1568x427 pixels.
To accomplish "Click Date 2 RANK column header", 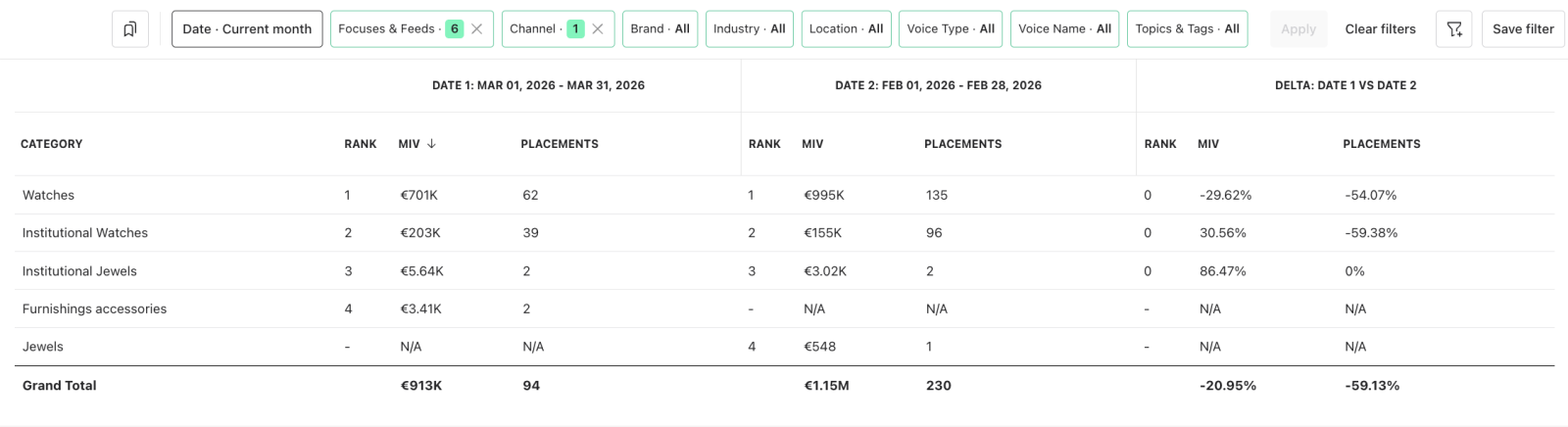I will 764,144.
